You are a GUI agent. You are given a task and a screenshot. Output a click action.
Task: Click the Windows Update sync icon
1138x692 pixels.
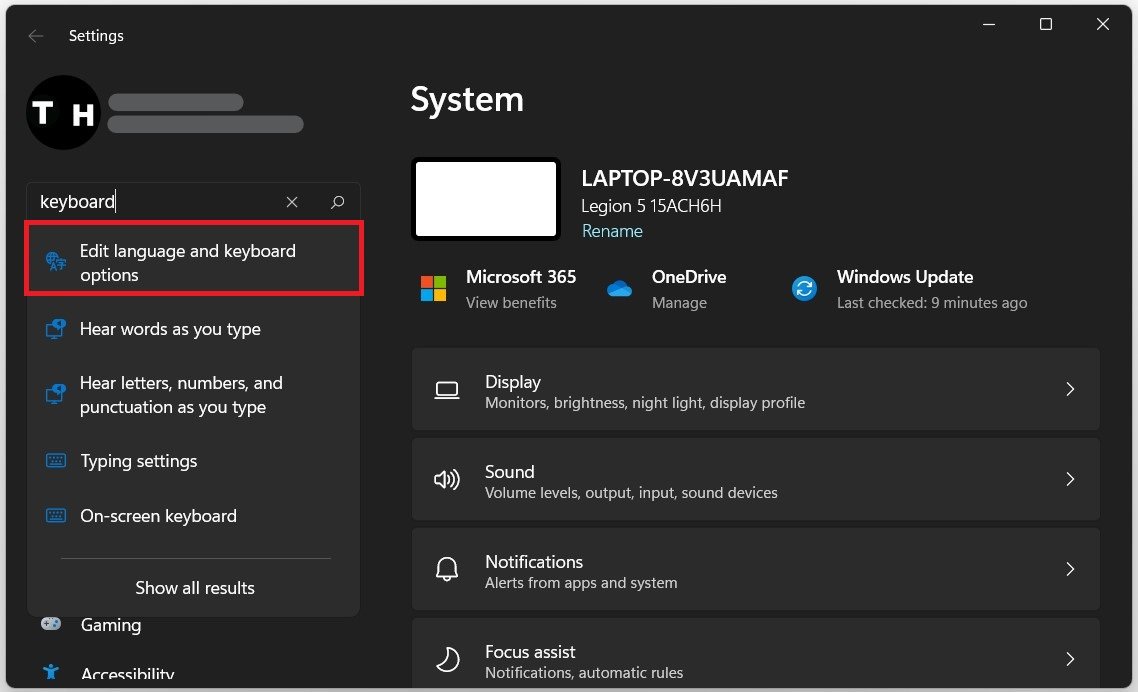point(804,289)
